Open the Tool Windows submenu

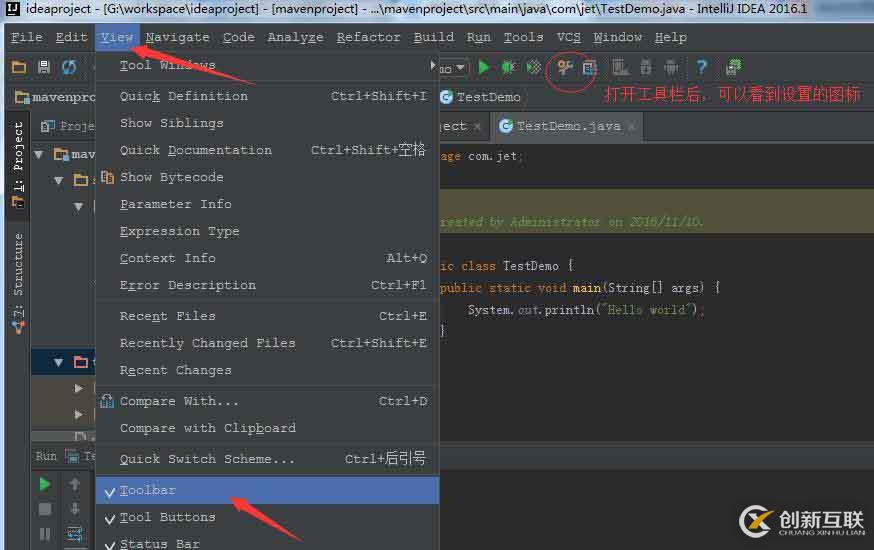268,66
